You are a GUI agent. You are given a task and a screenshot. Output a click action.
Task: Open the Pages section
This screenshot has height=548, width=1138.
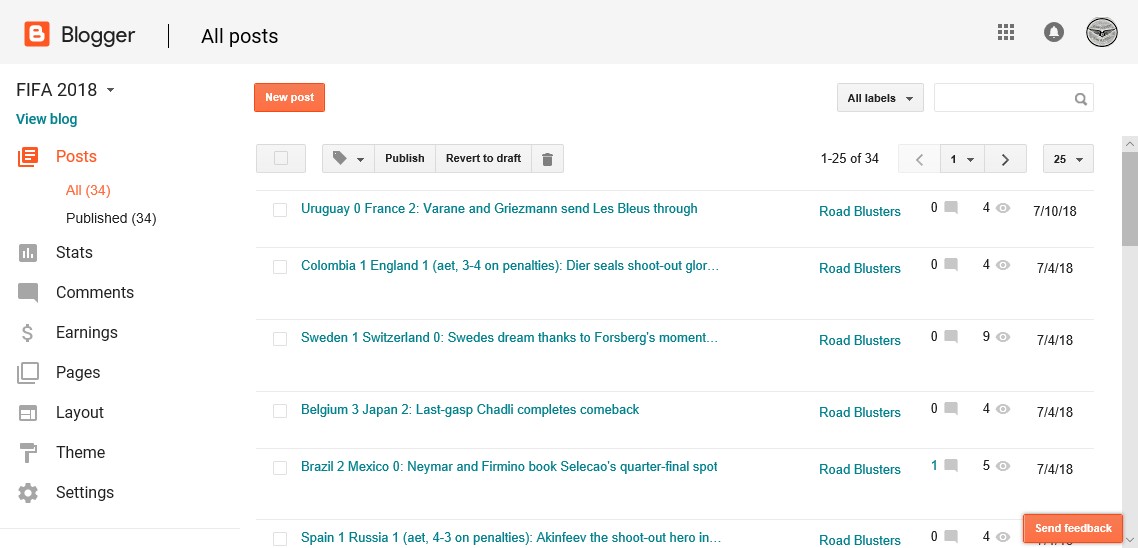[x=78, y=372]
